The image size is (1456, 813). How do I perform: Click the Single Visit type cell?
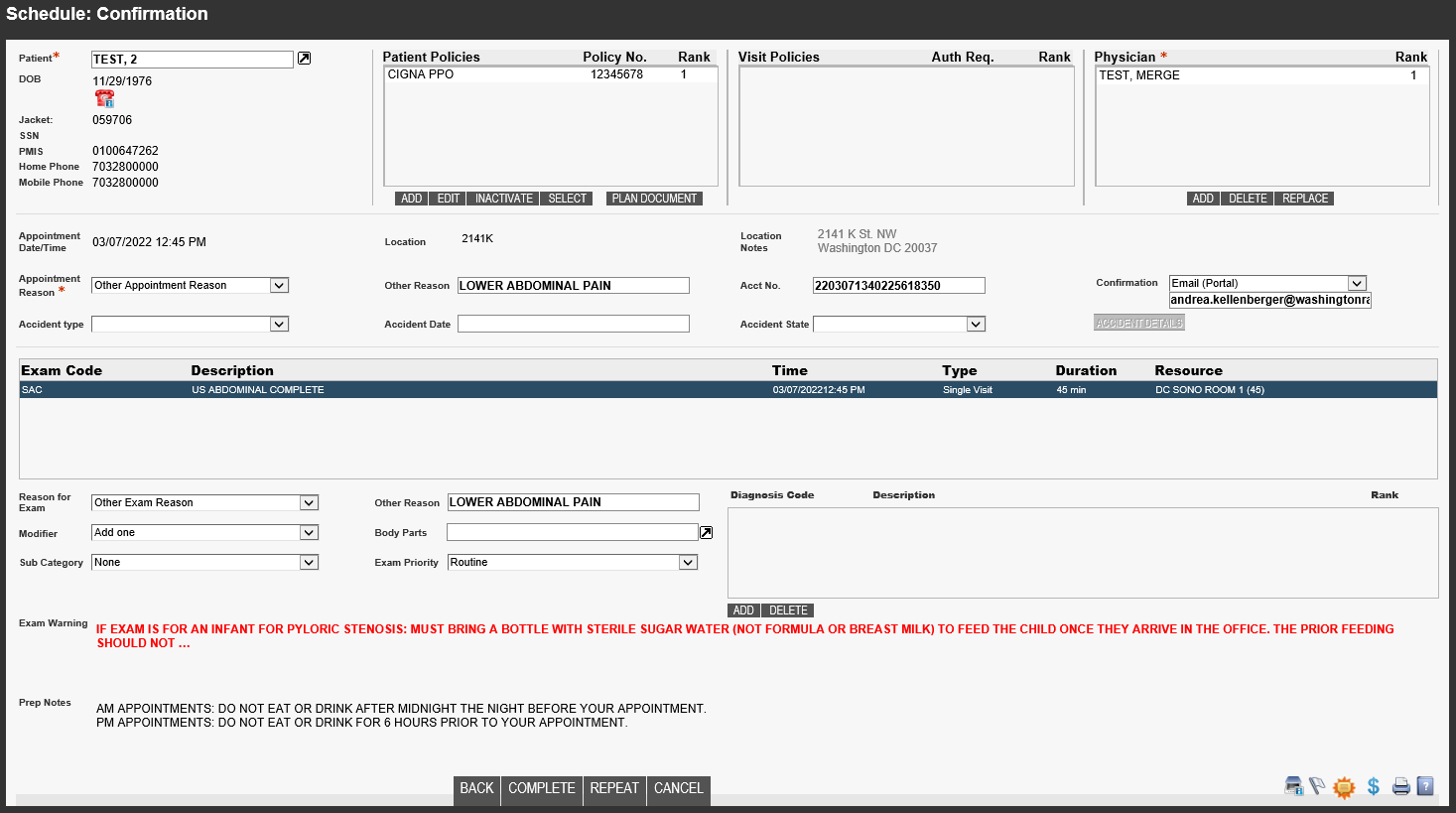click(968, 390)
